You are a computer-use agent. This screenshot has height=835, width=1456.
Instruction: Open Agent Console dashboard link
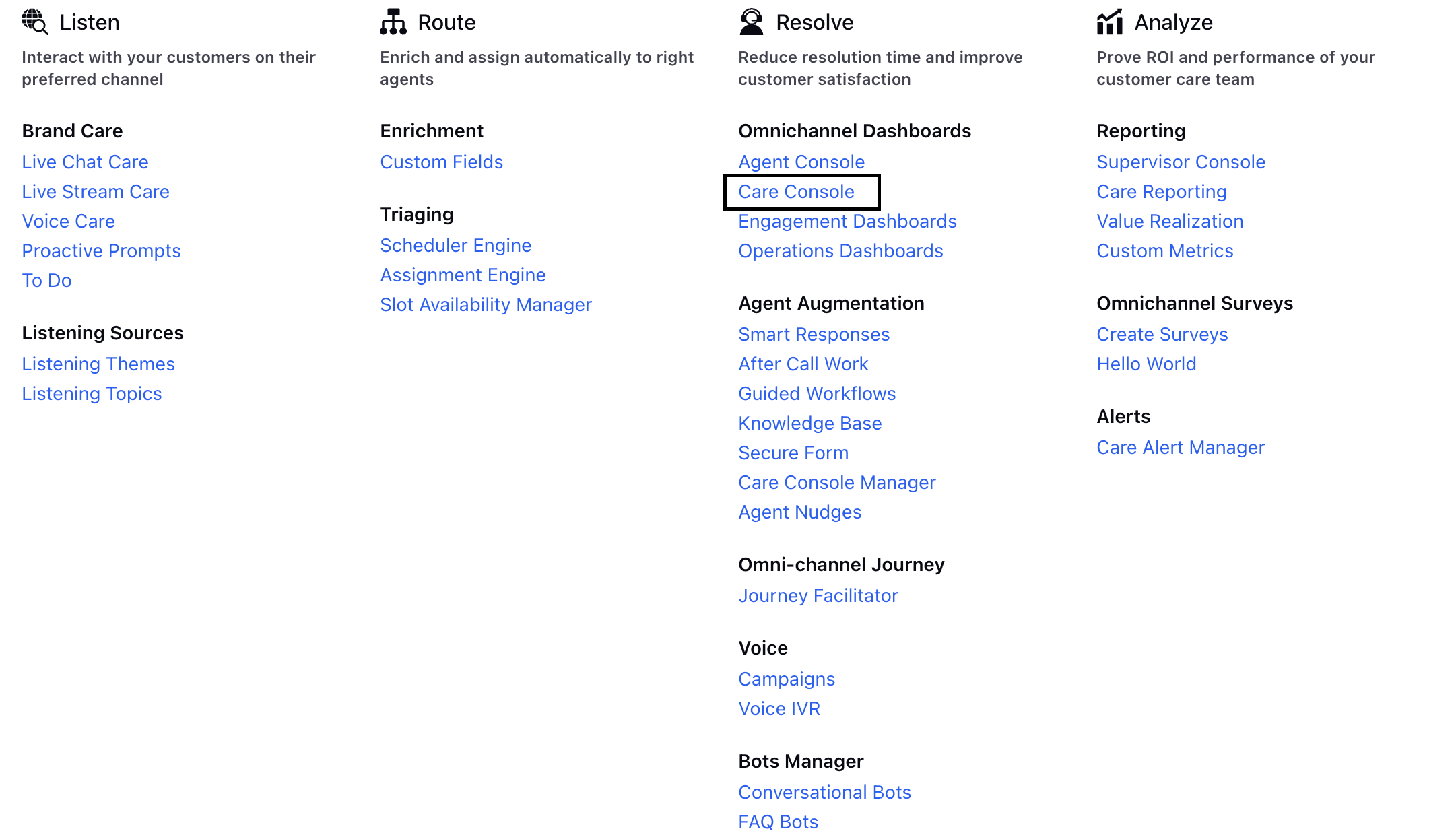(x=801, y=162)
